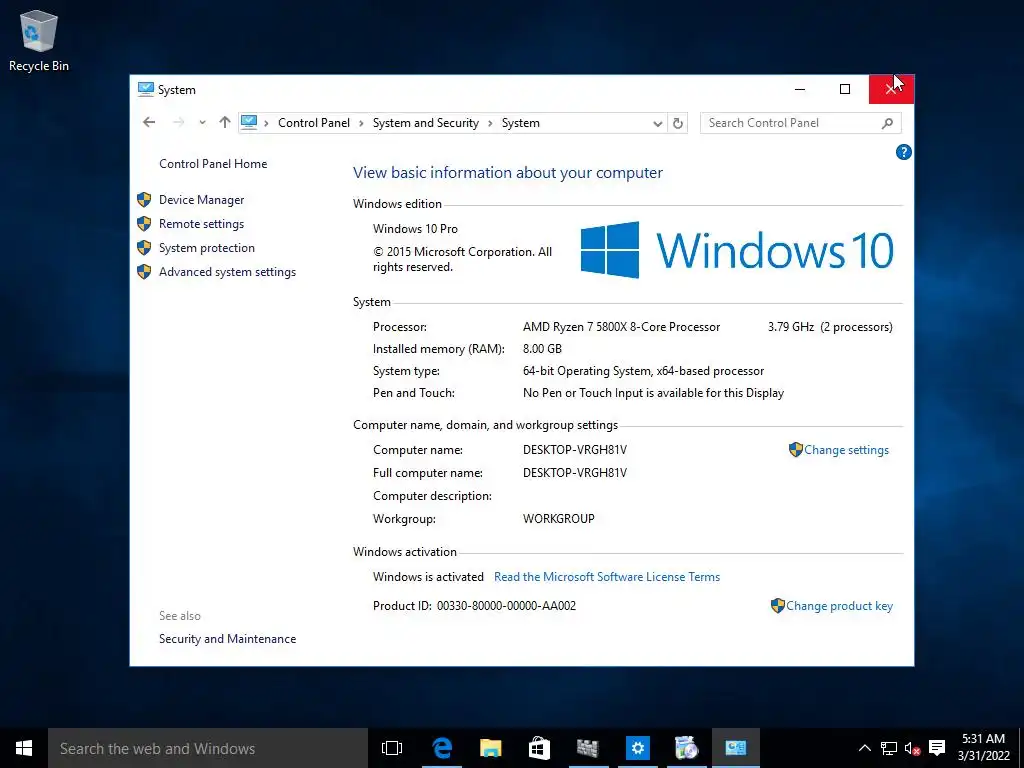Open Control Panel Home
The height and width of the screenshot is (768, 1024).
click(213, 164)
